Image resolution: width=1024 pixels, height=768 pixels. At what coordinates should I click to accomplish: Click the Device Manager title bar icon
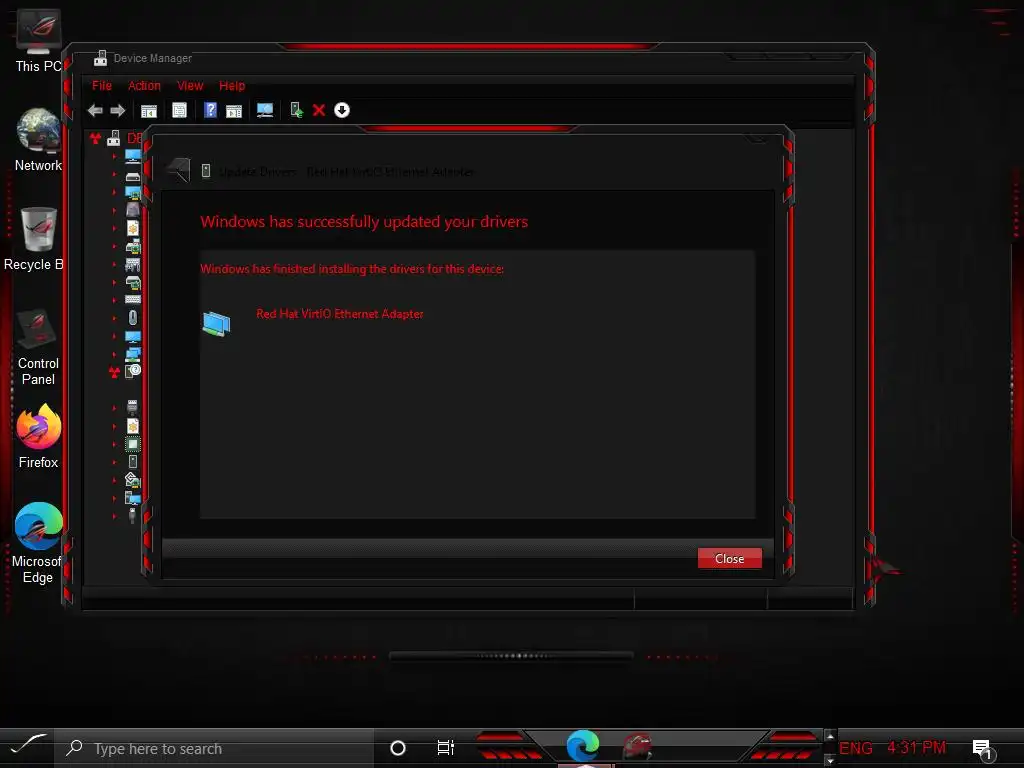pos(101,58)
